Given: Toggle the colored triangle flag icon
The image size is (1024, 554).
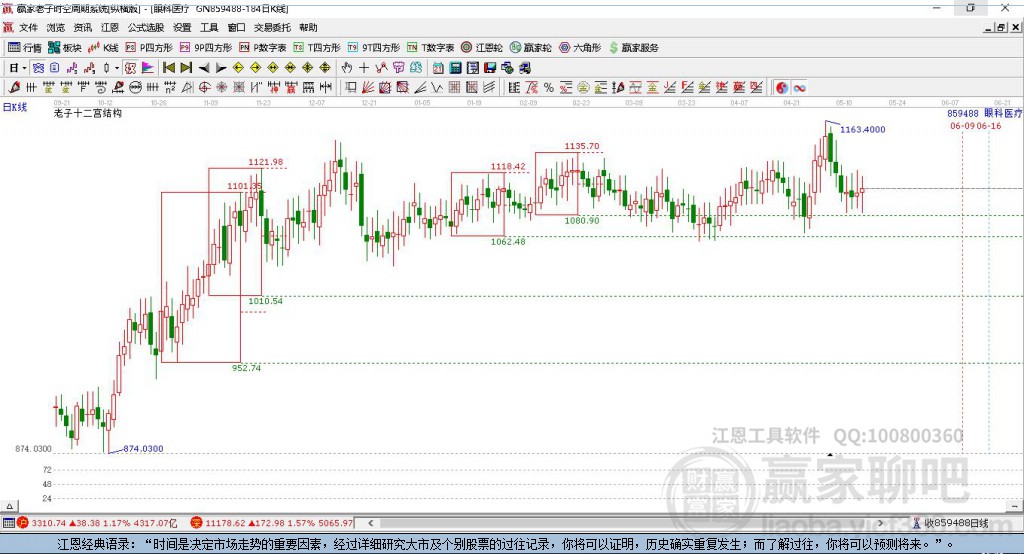Looking at the screenshot, I should point(148,68).
